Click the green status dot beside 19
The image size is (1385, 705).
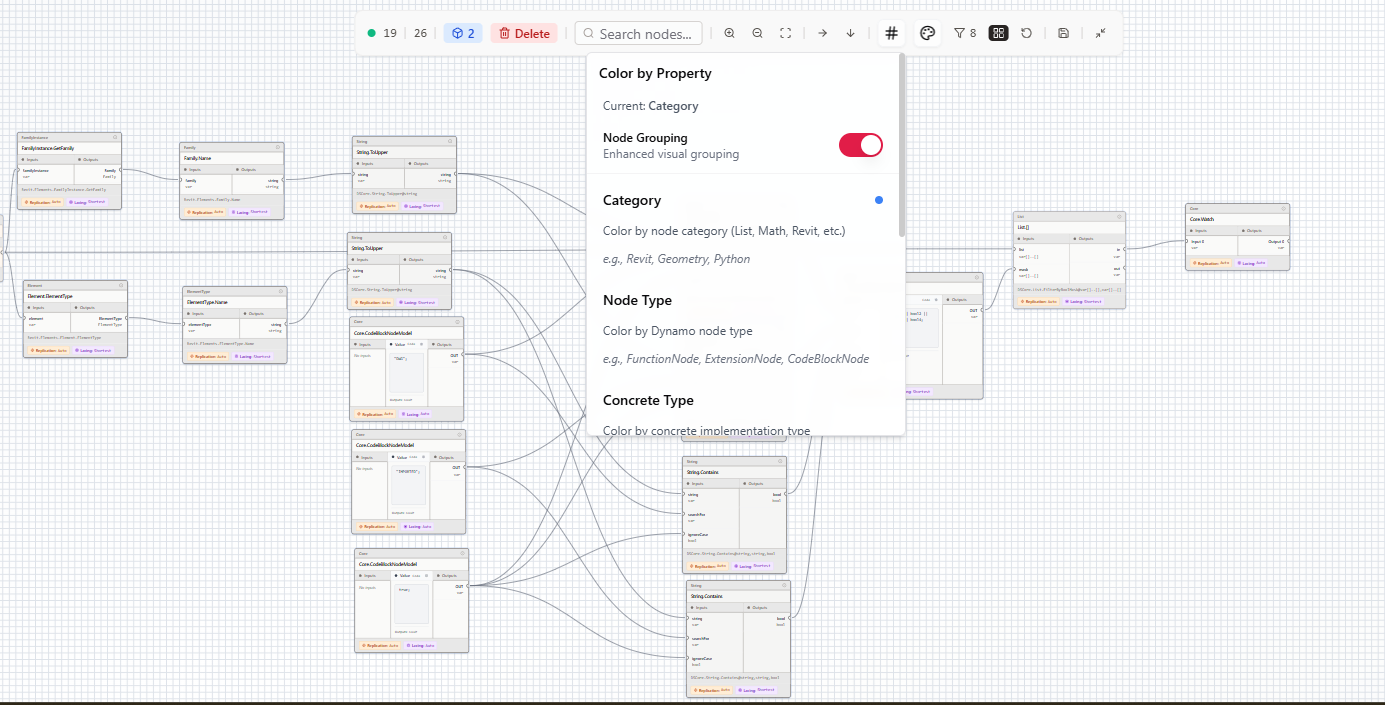372,33
